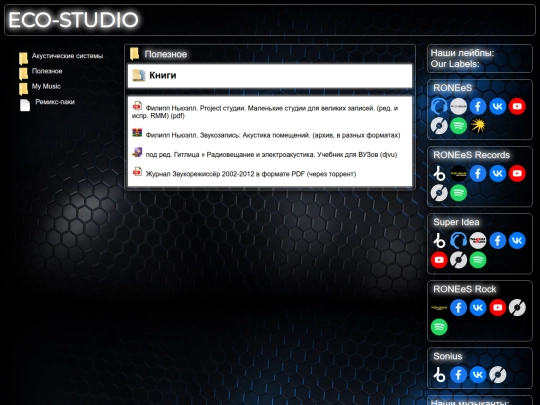Viewport: 540px width, 405px height.
Task: Click the vinyl disc icon under Sonius
Action: pos(498,375)
